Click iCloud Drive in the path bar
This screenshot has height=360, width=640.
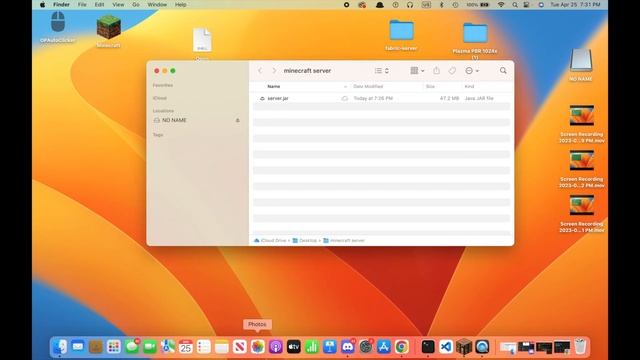click(270, 240)
